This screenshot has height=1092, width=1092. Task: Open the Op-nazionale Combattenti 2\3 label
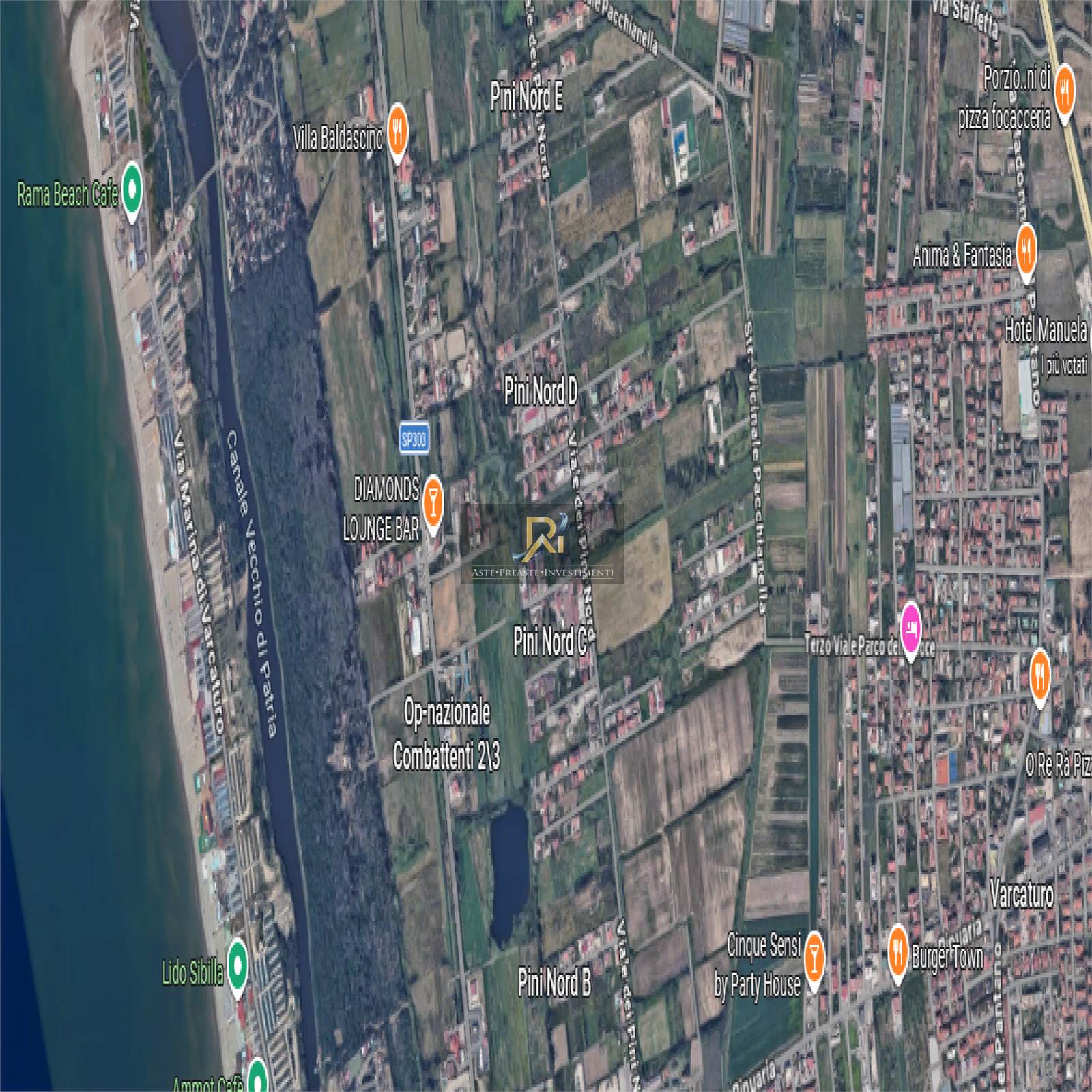click(x=446, y=734)
